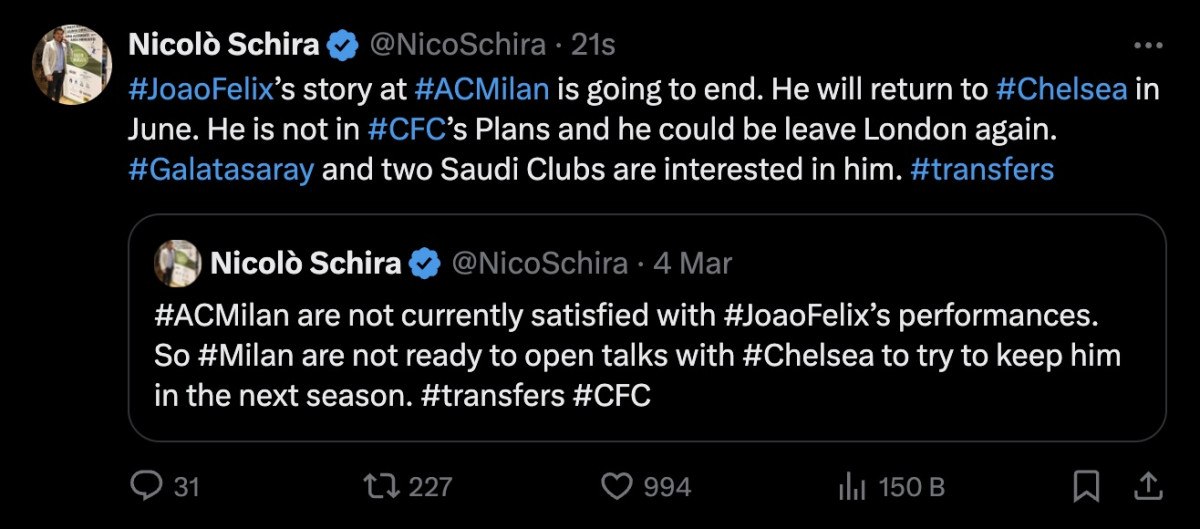Click the quoted tweet's small avatar

[x=177, y=264]
